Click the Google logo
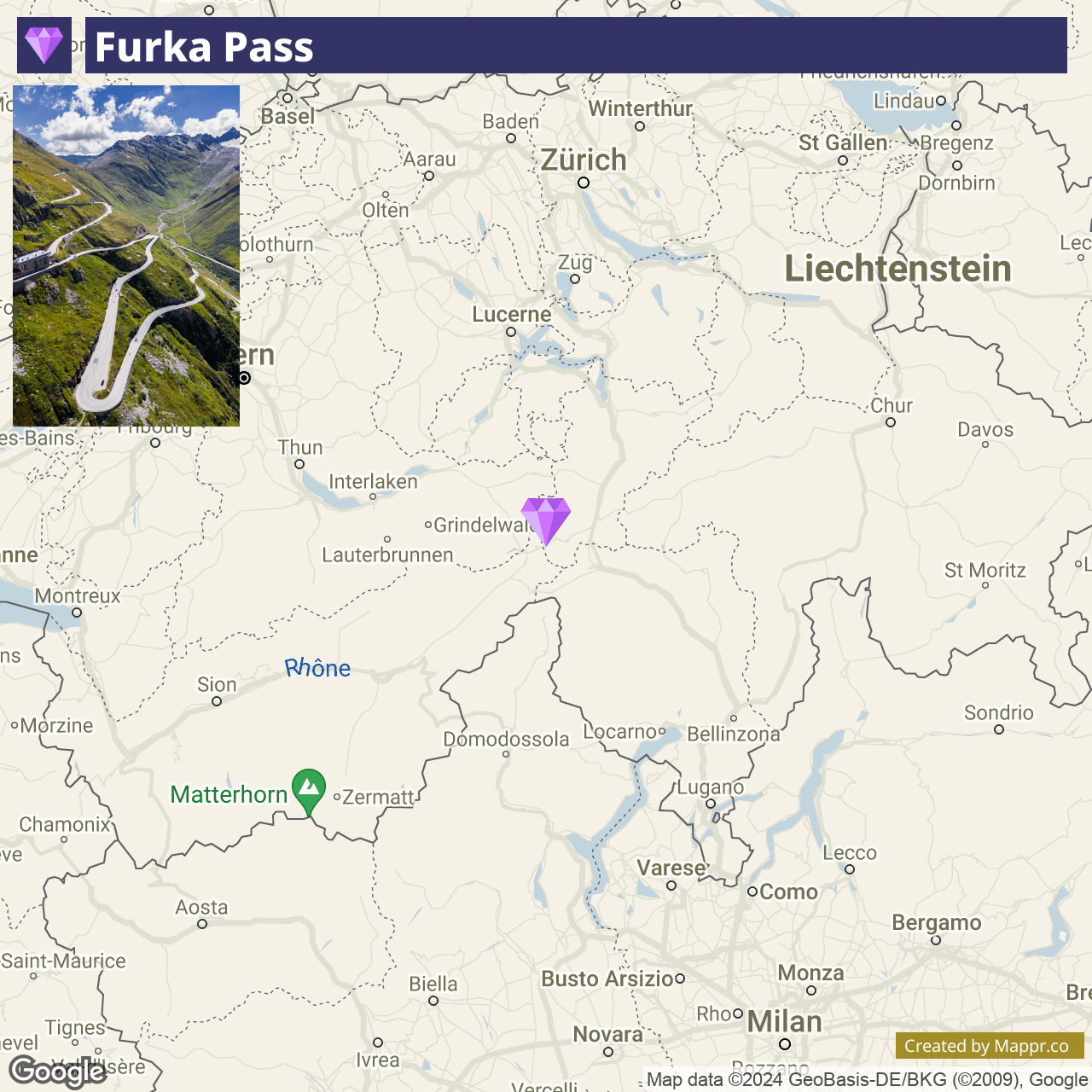 click(57, 1072)
